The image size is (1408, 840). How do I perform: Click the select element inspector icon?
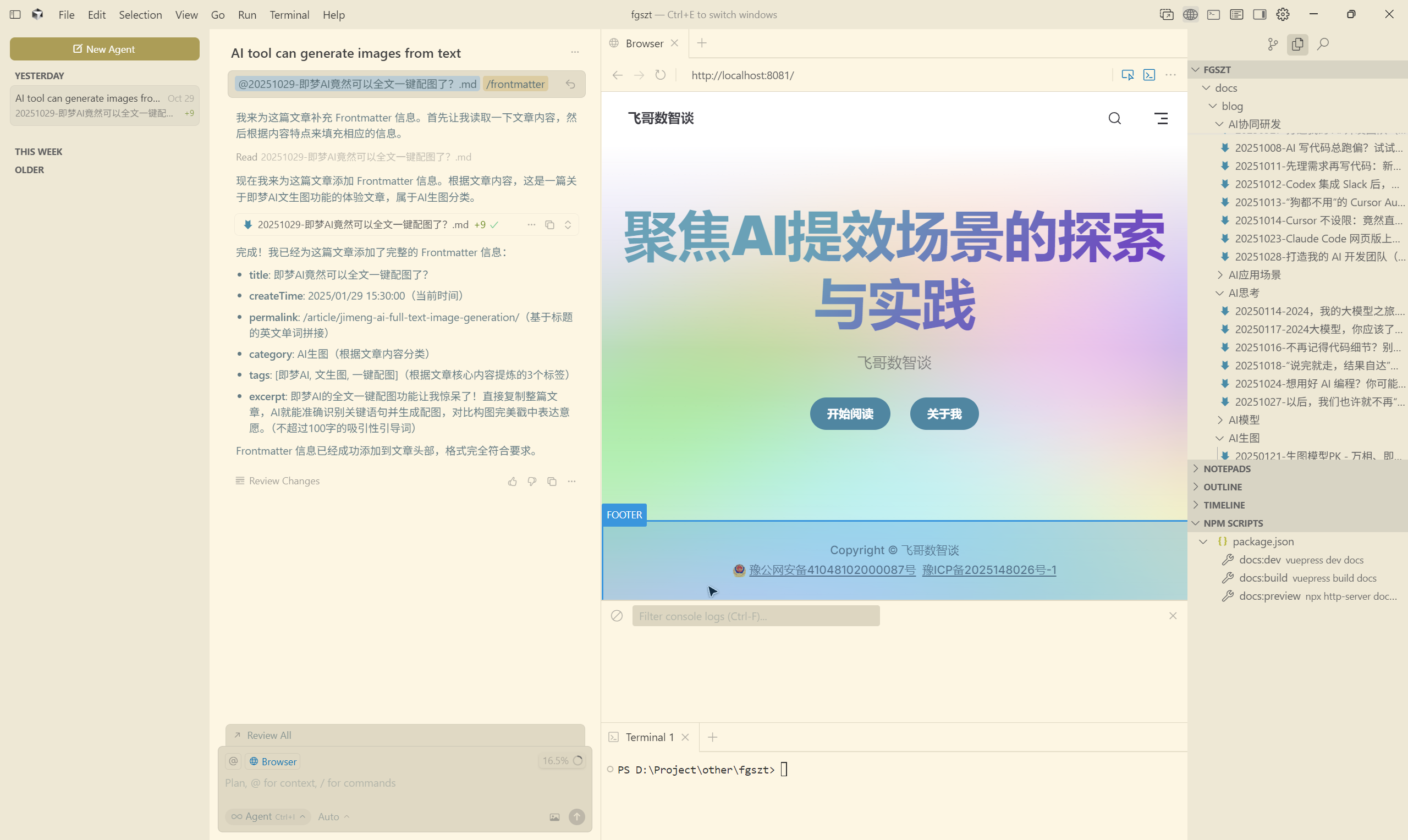click(1127, 75)
